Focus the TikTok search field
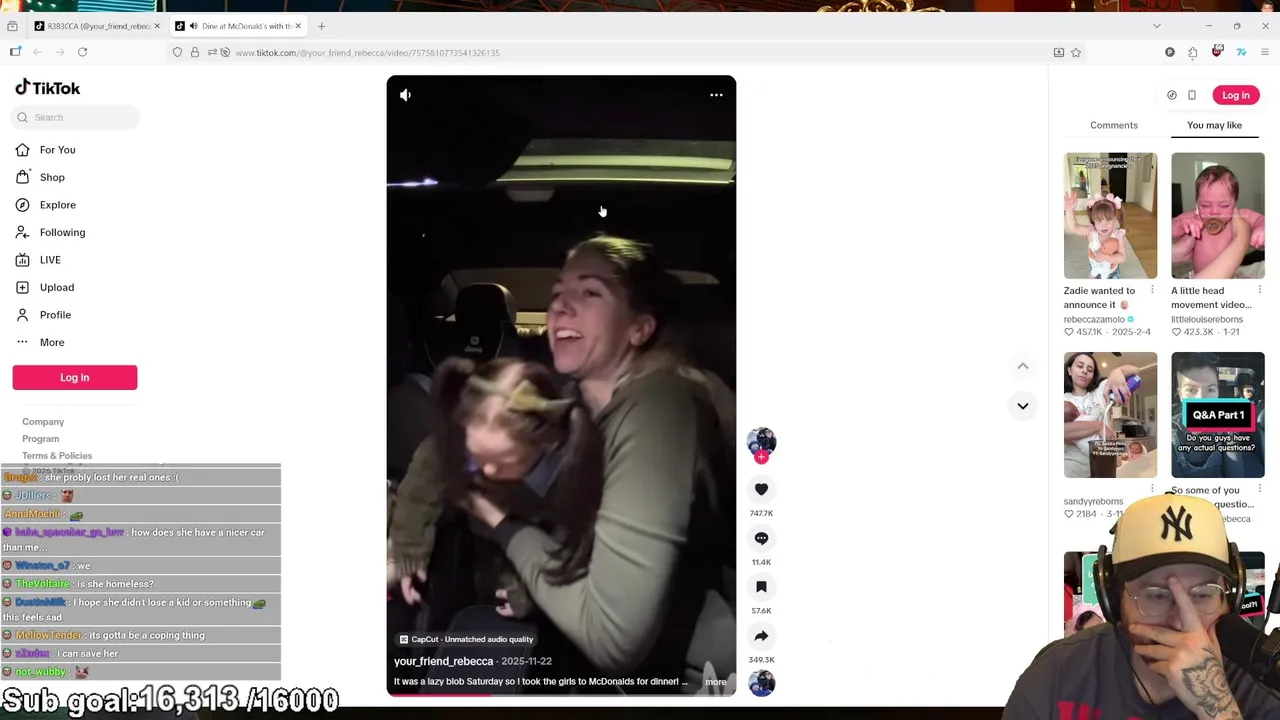 coord(75,117)
